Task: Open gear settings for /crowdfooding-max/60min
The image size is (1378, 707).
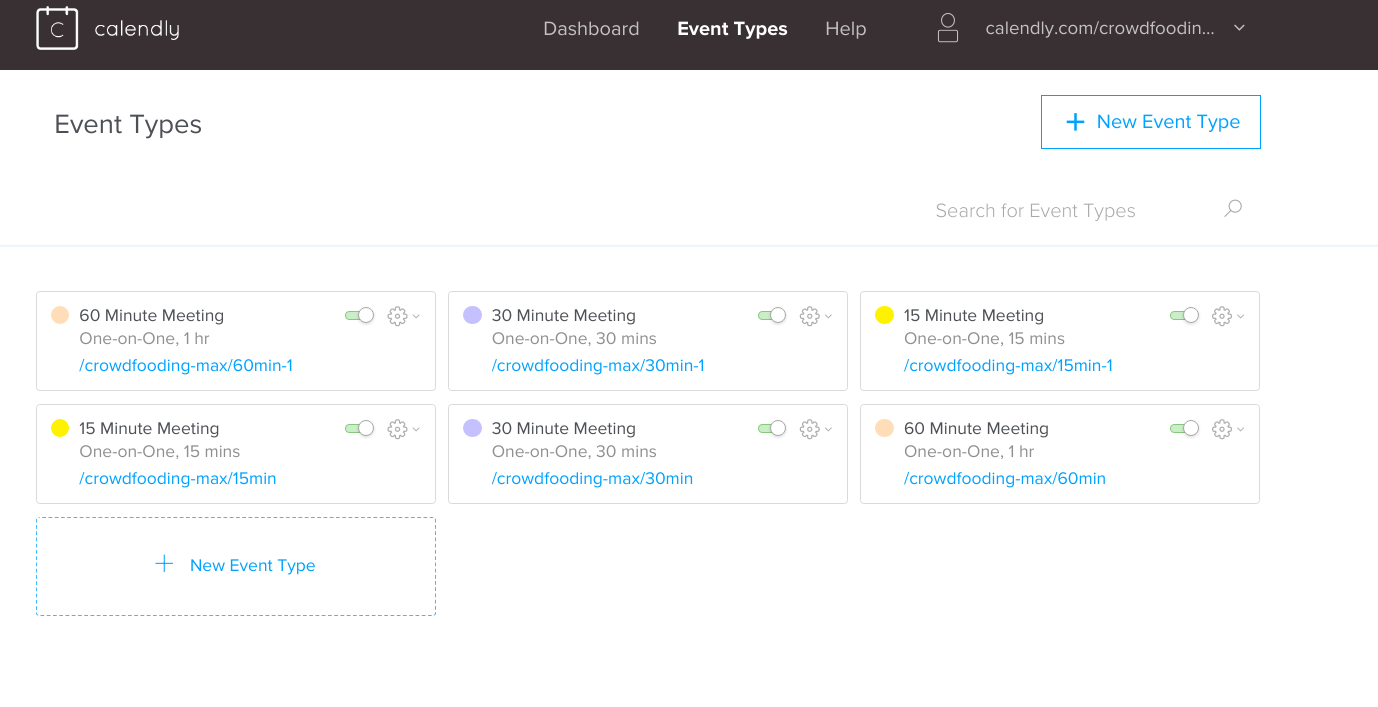Action: coord(1221,429)
